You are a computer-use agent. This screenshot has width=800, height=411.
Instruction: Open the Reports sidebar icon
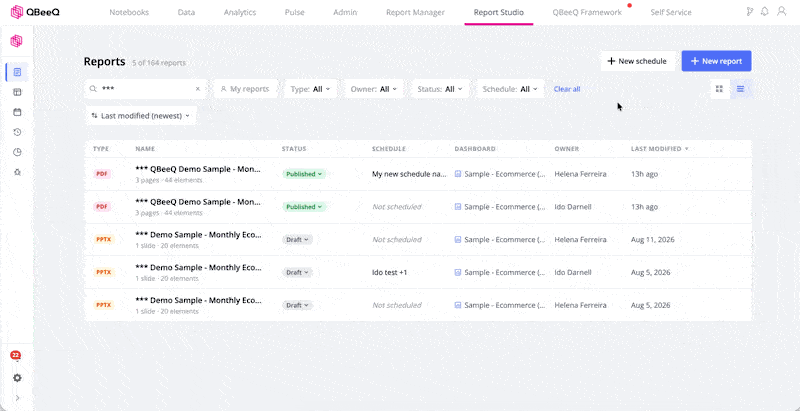(x=17, y=72)
